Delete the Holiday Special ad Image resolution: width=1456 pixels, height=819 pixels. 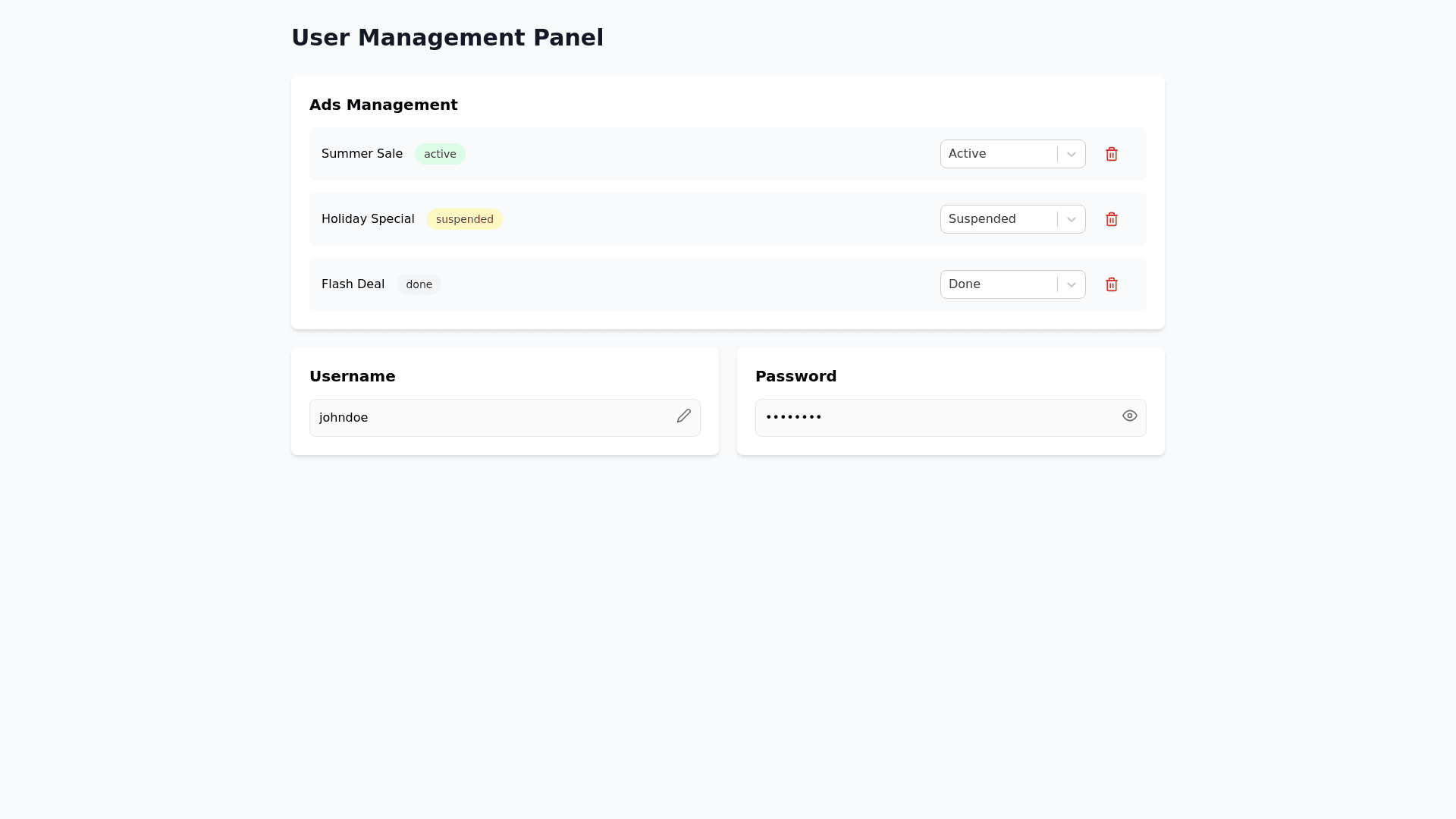1112,219
